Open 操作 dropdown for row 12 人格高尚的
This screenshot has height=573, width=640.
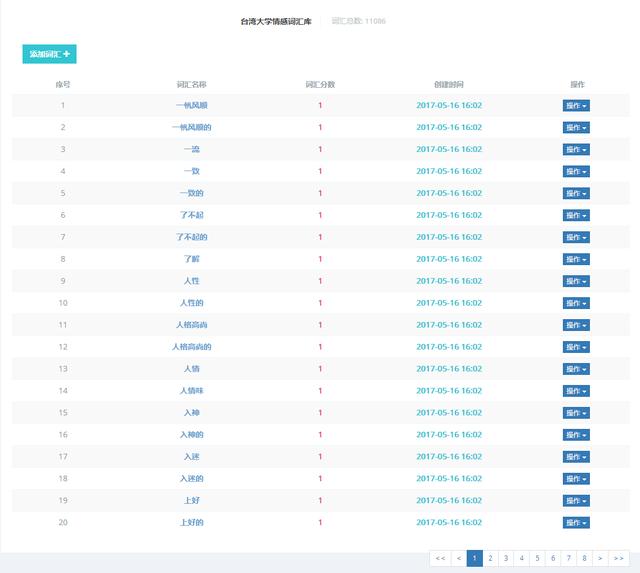pos(576,347)
